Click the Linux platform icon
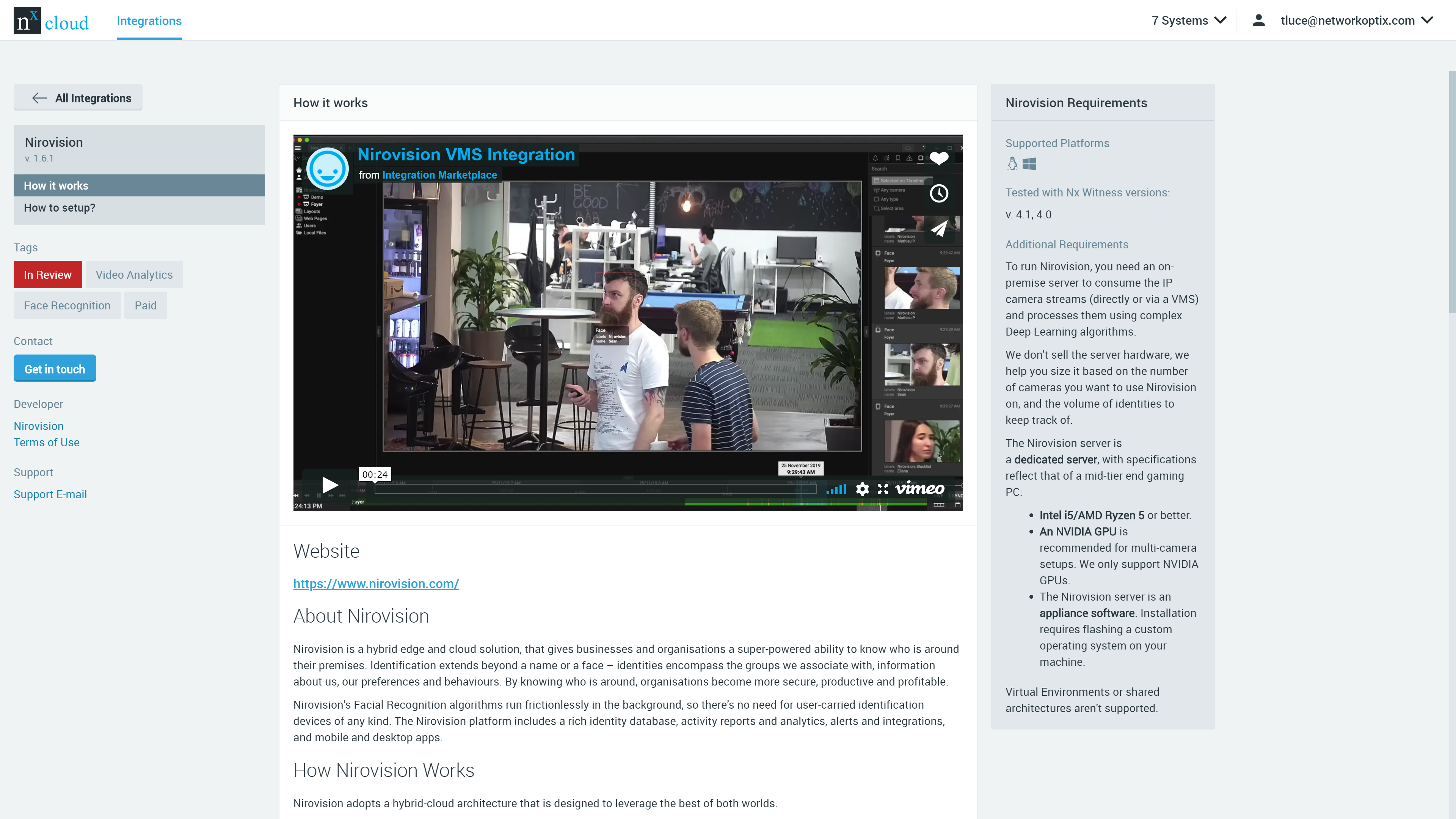The height and width of the screenshot is (819, 1456). click(x=1012, y=164)
